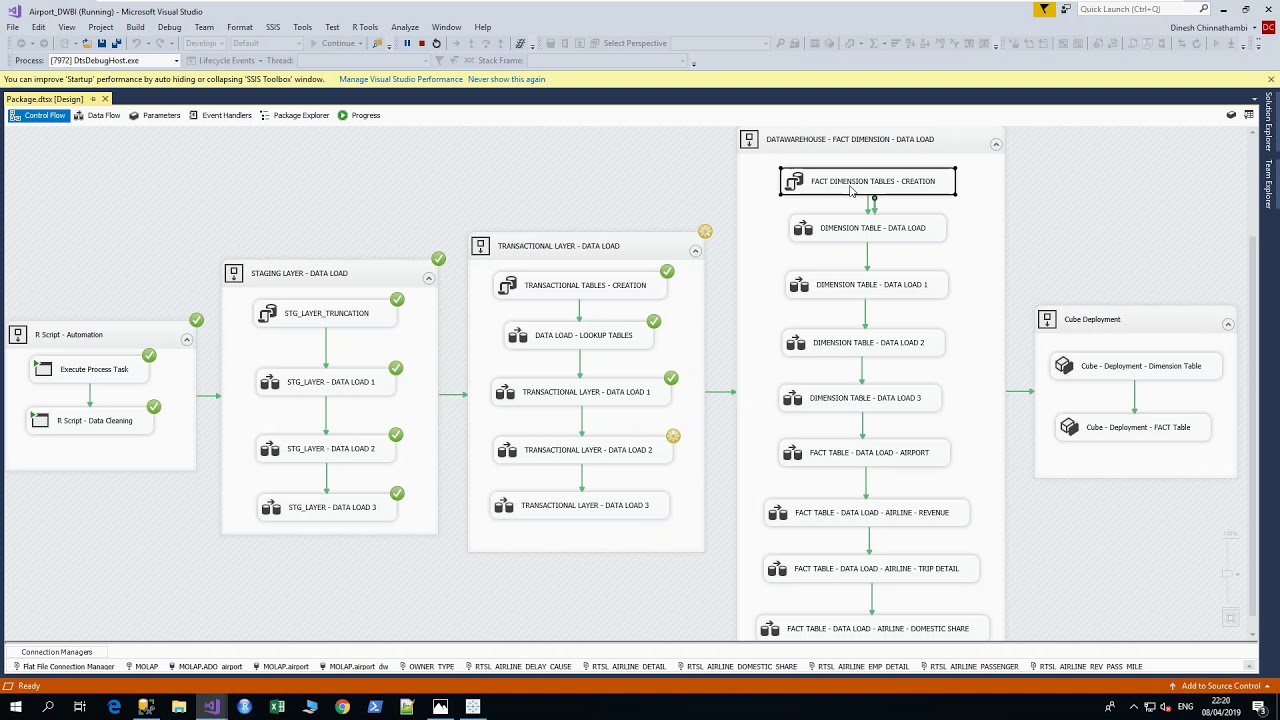Select Cube - Deployment - Dimension Table task icon
This screenshot has width=1280, height=720.
pyautogui.click(x=1064, y=366)
